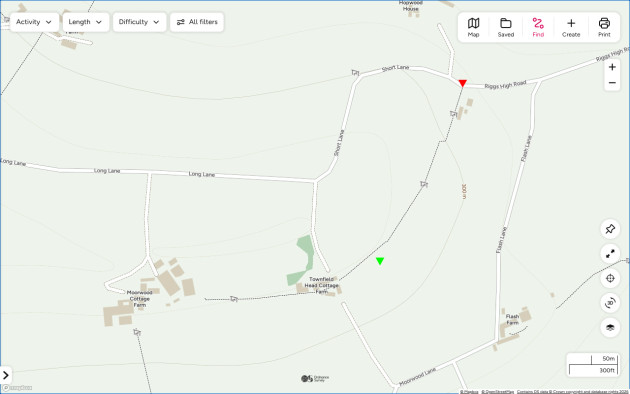Zoom in with the plus button
Image resolution: width=630 pixels, height=394 pixels.
pyautogui.click(x=612, y=67)
